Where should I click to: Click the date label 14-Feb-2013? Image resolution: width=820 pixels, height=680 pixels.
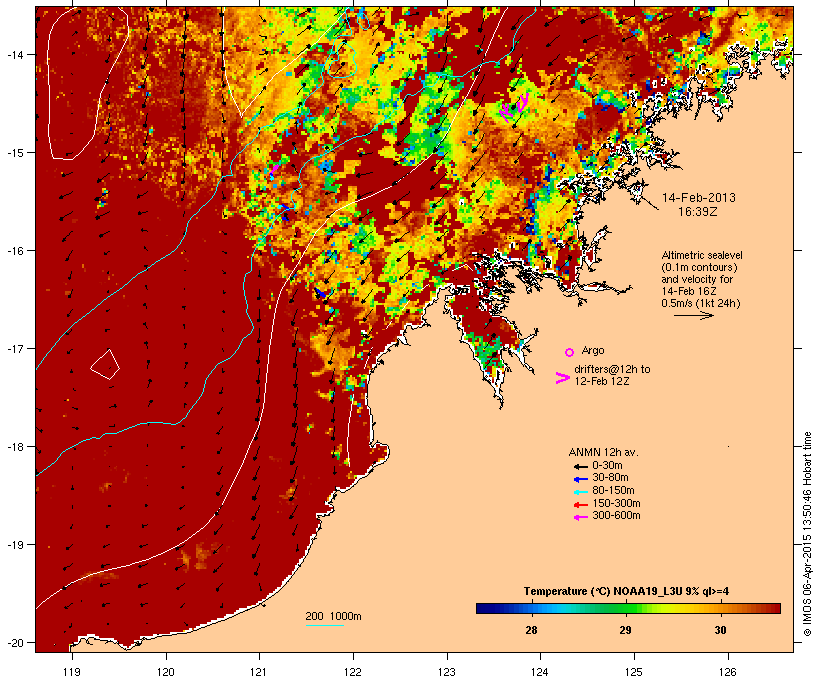coord(699,198)
